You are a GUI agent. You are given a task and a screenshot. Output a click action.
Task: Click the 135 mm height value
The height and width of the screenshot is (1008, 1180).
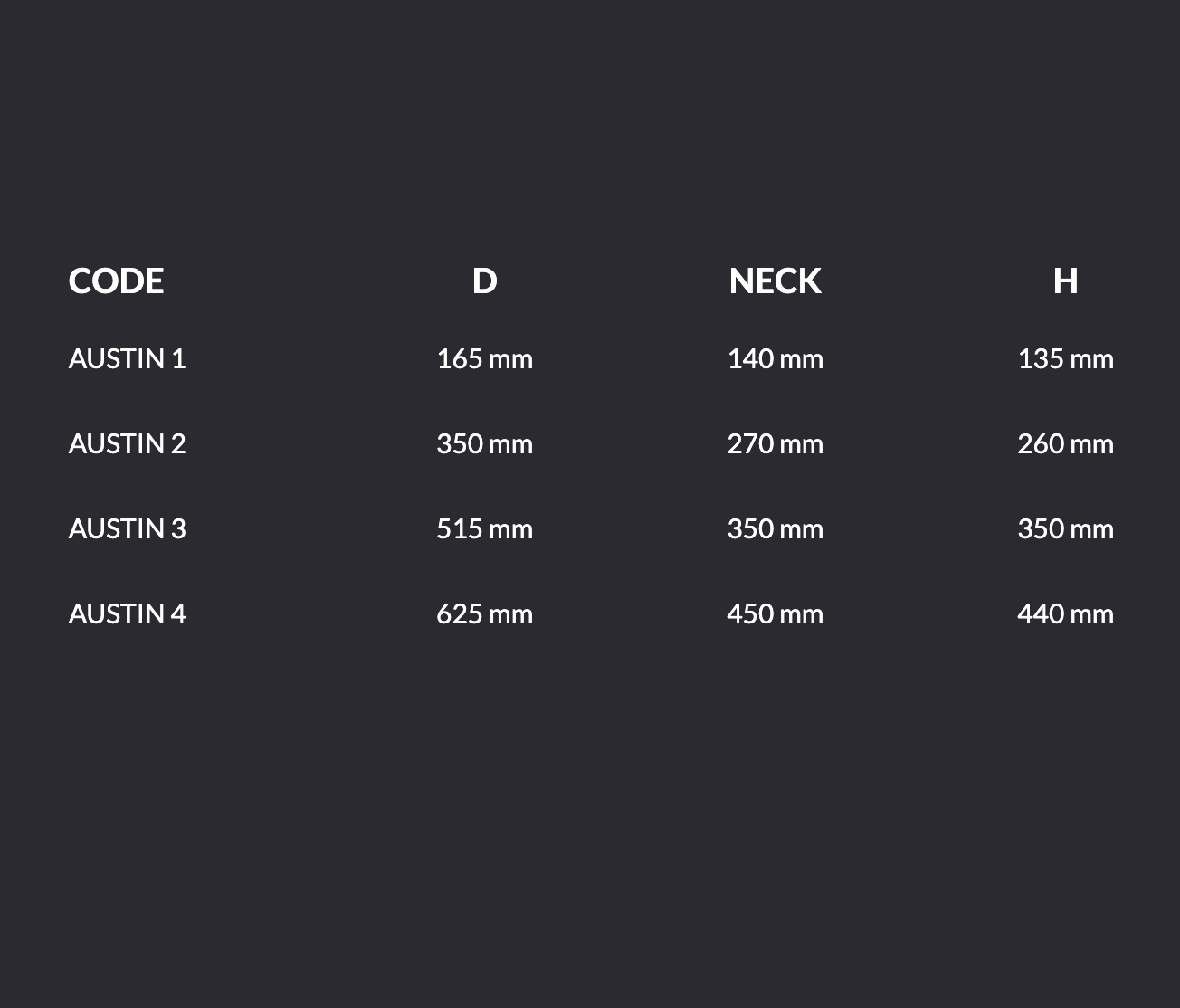coord(1065,359)
